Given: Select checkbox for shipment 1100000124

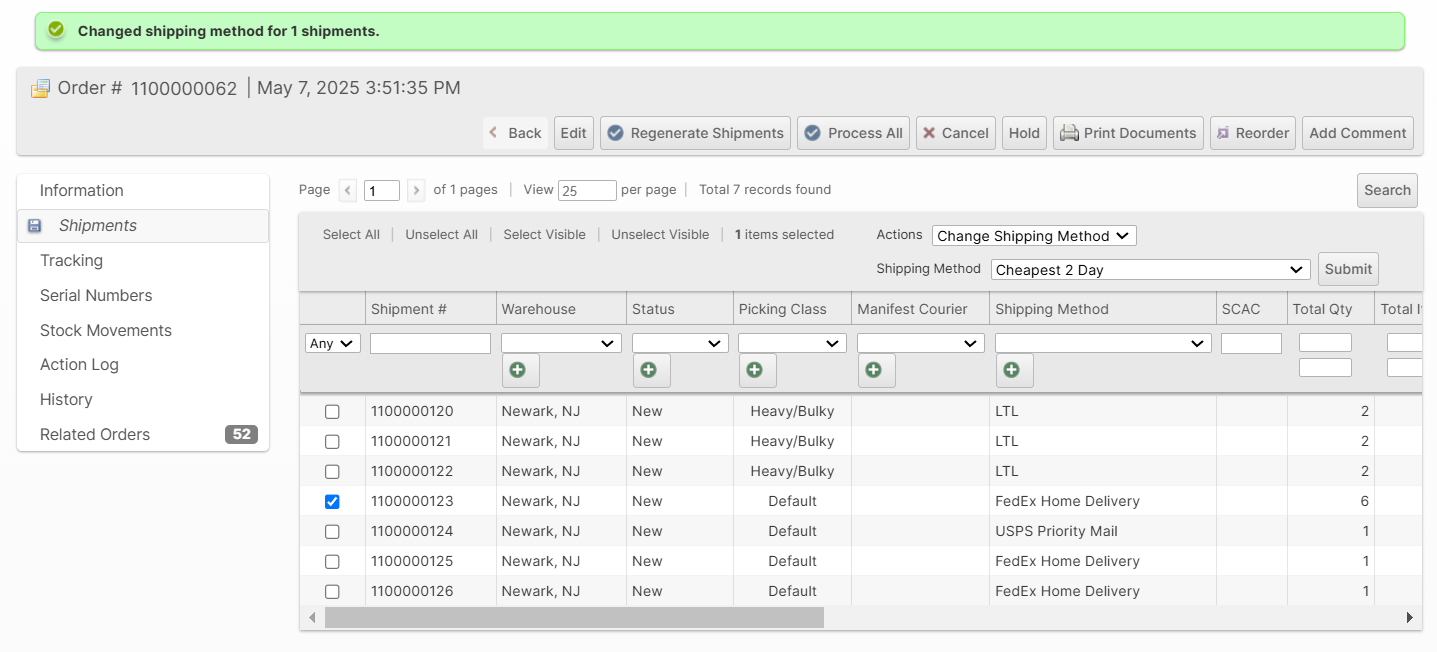Looking at the screenshot, I should (332, 532).
